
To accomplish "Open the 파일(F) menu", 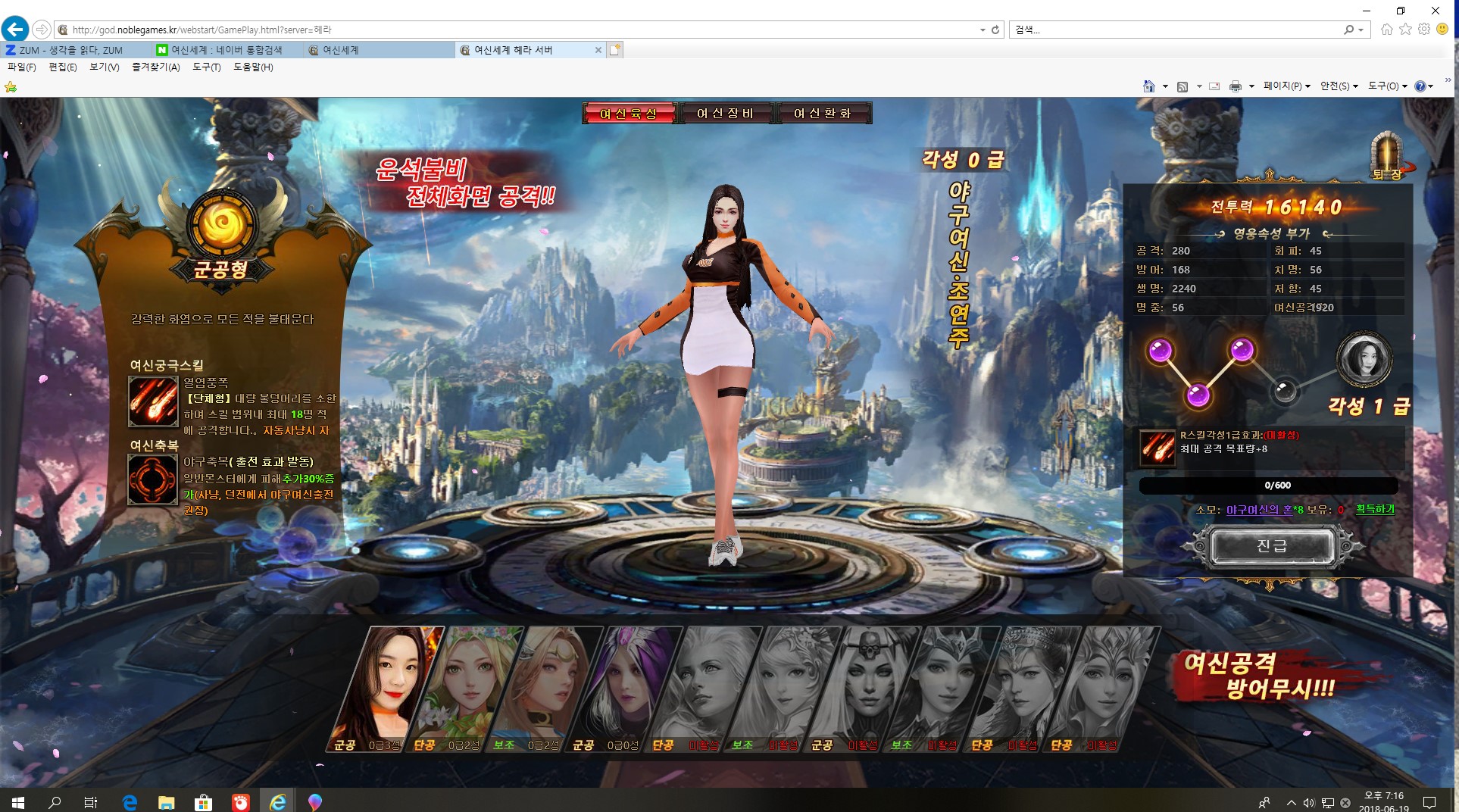I will pyautogui.click(x=22, y=67).
